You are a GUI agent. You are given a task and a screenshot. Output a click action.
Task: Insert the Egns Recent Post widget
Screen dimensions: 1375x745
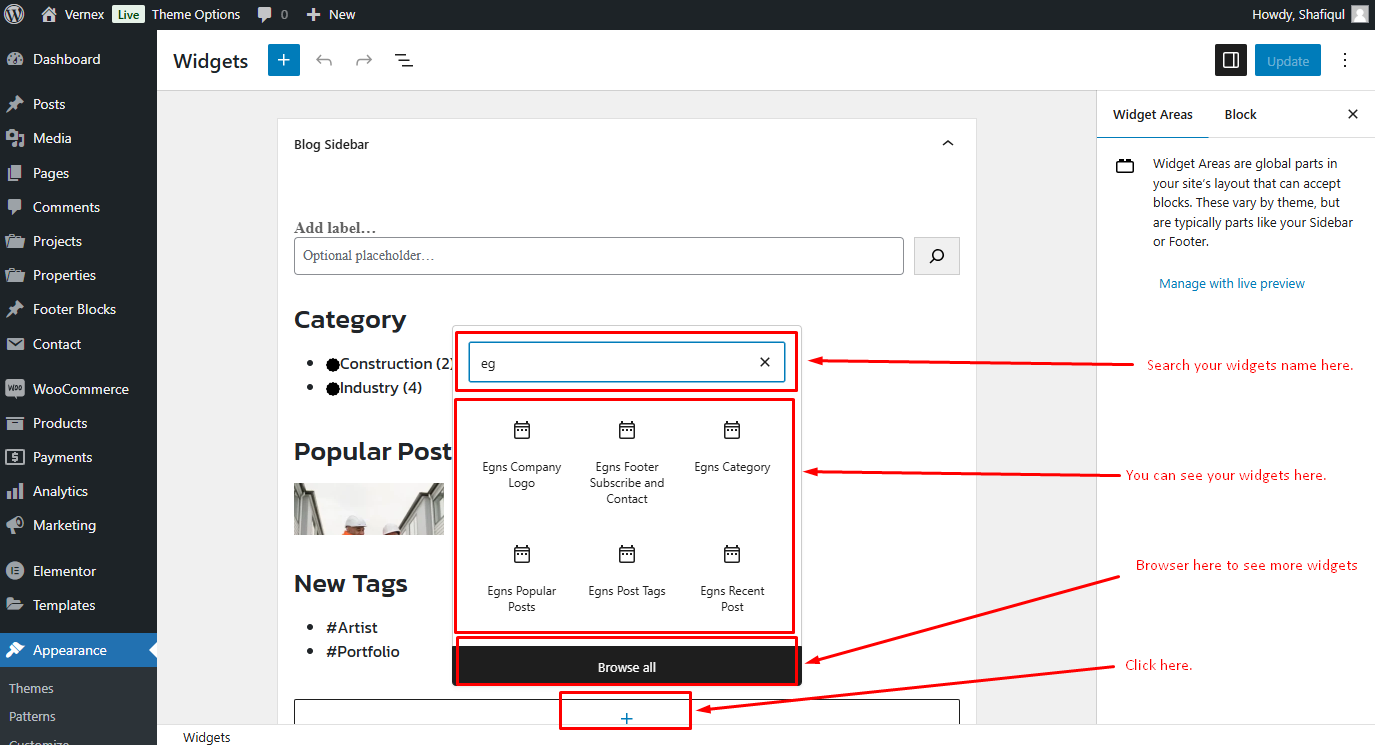point(732,577)
